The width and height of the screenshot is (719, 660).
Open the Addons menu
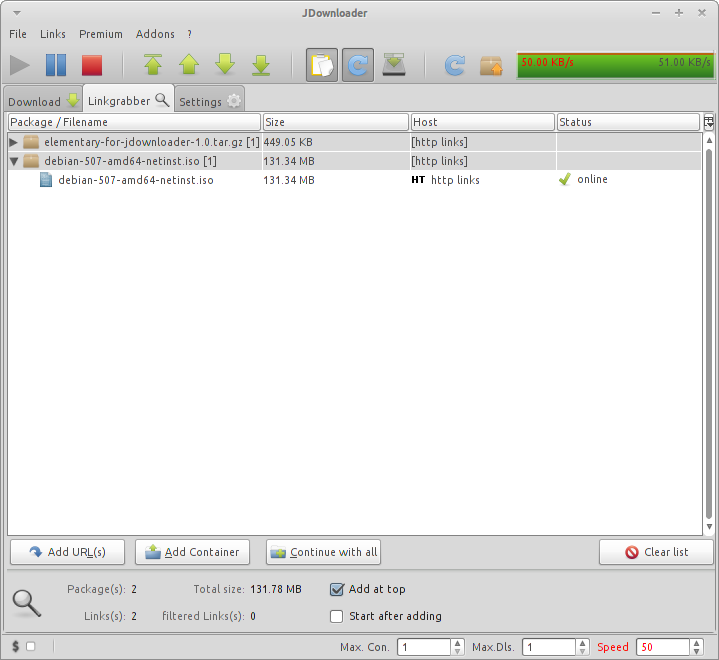[155, 34]
